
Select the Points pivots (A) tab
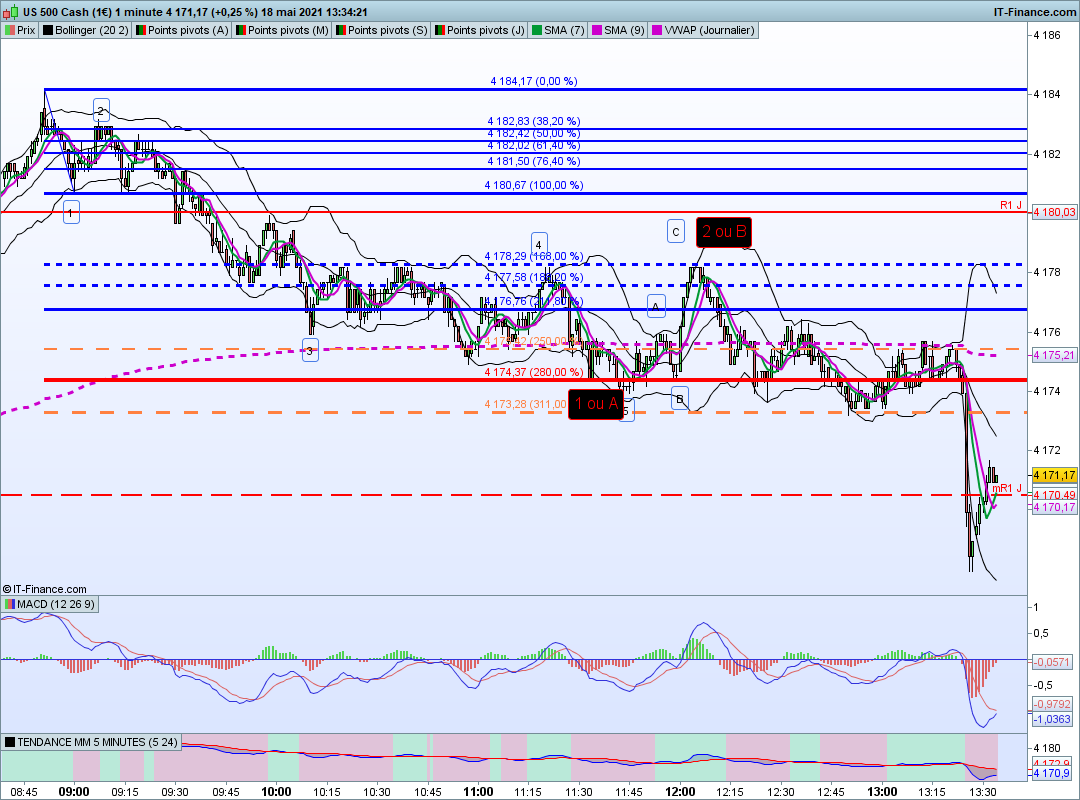coord(181,30)
